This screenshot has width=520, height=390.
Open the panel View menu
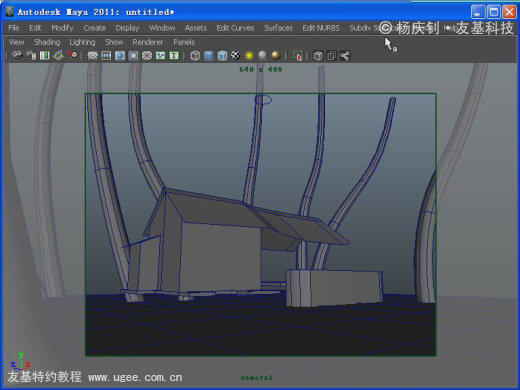click(16, 42)
